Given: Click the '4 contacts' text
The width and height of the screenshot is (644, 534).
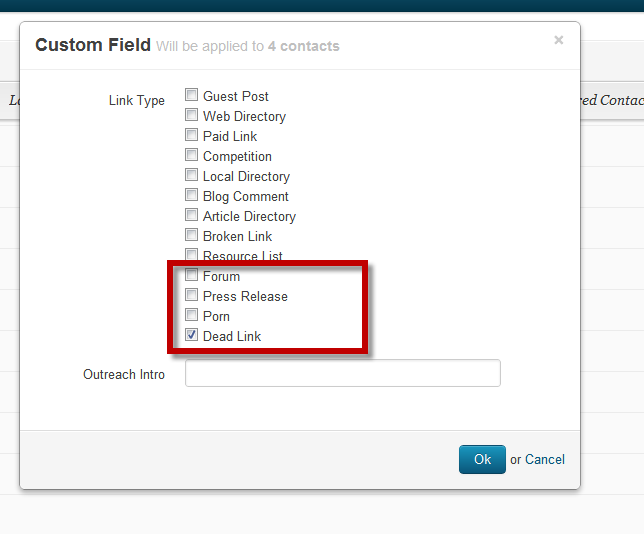Looking at the screenshot, I should (x=304, y=46).
